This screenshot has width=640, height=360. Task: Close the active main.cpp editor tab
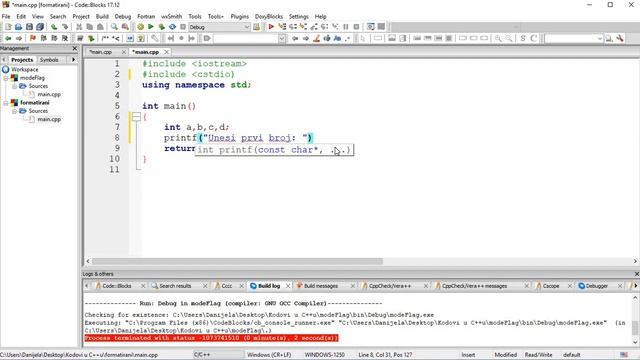[x=167, y=52]
